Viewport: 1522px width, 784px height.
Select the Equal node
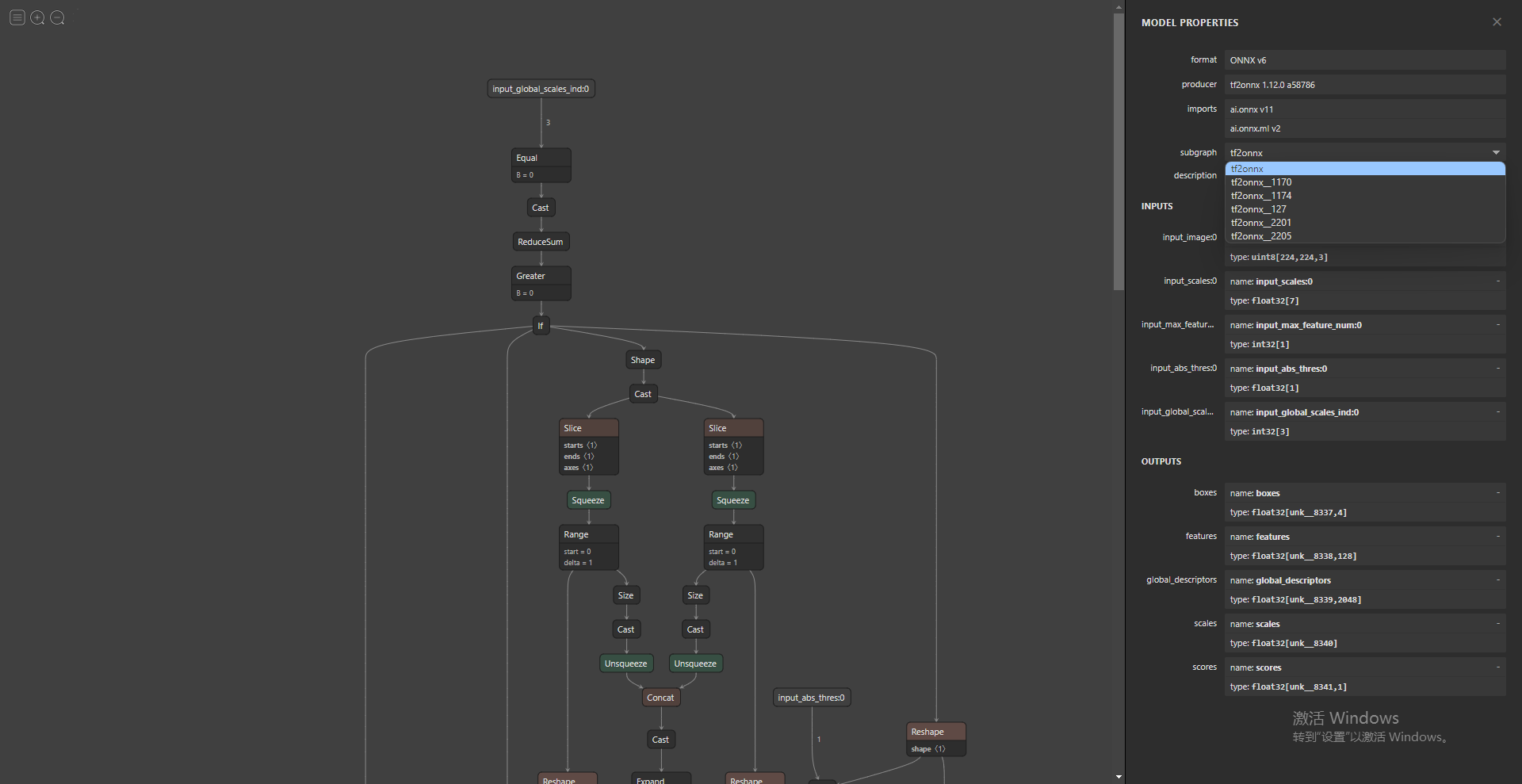coord(541,165)
